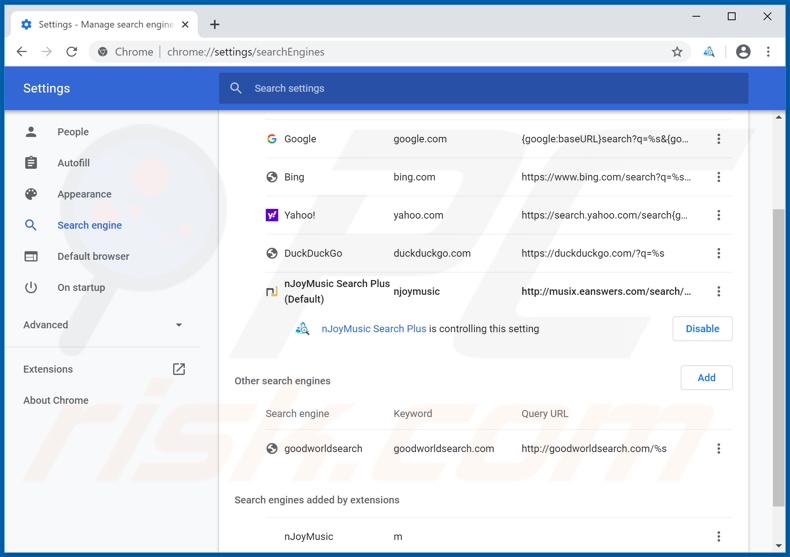Open more actions for nJoyMusic Search Plus row
This screenshot has height=557, width=790.
(x=718, y=291)
